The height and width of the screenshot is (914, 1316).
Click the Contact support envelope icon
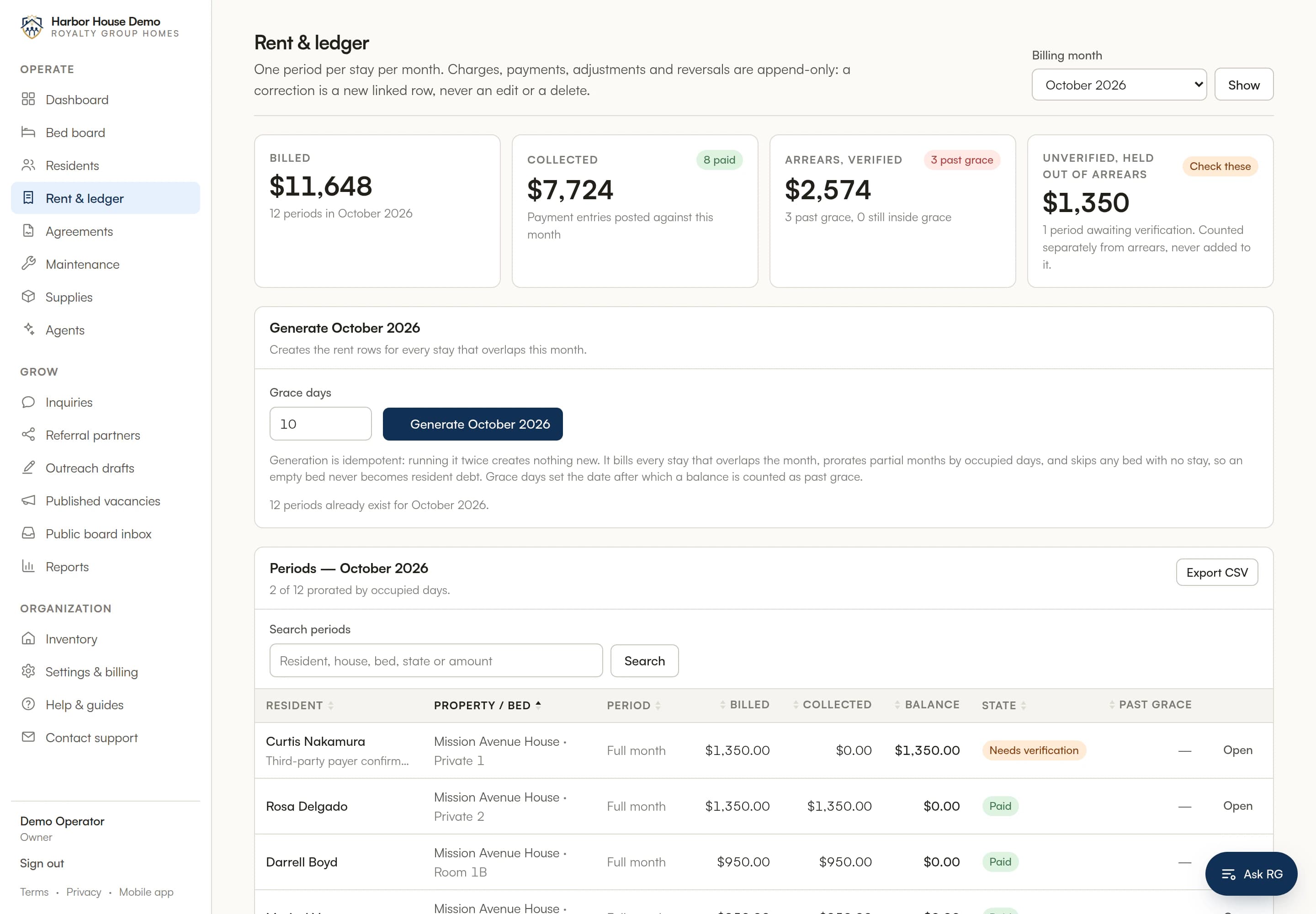point(28,737)
